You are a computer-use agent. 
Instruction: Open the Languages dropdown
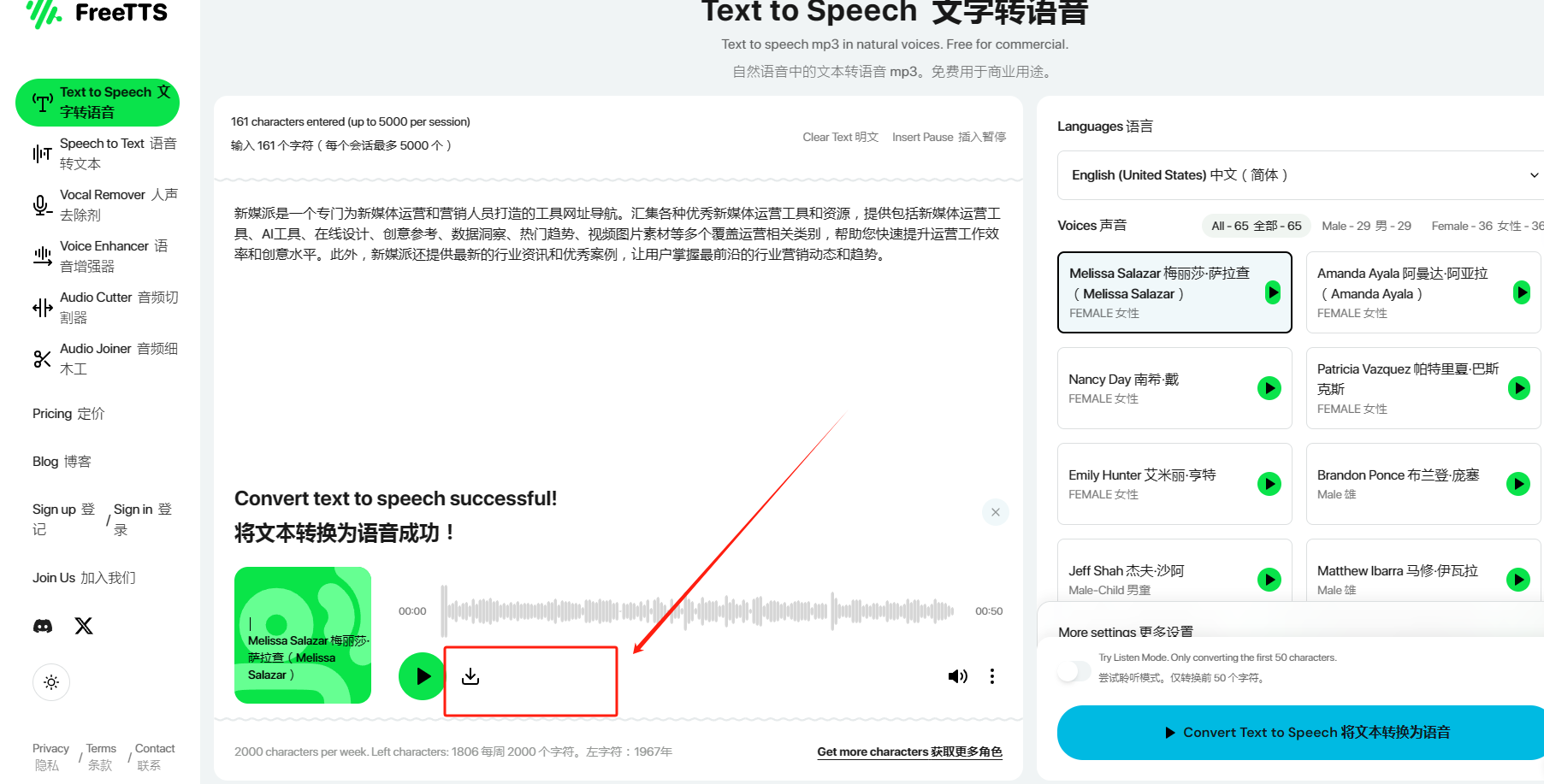(x=1300, y=175)
